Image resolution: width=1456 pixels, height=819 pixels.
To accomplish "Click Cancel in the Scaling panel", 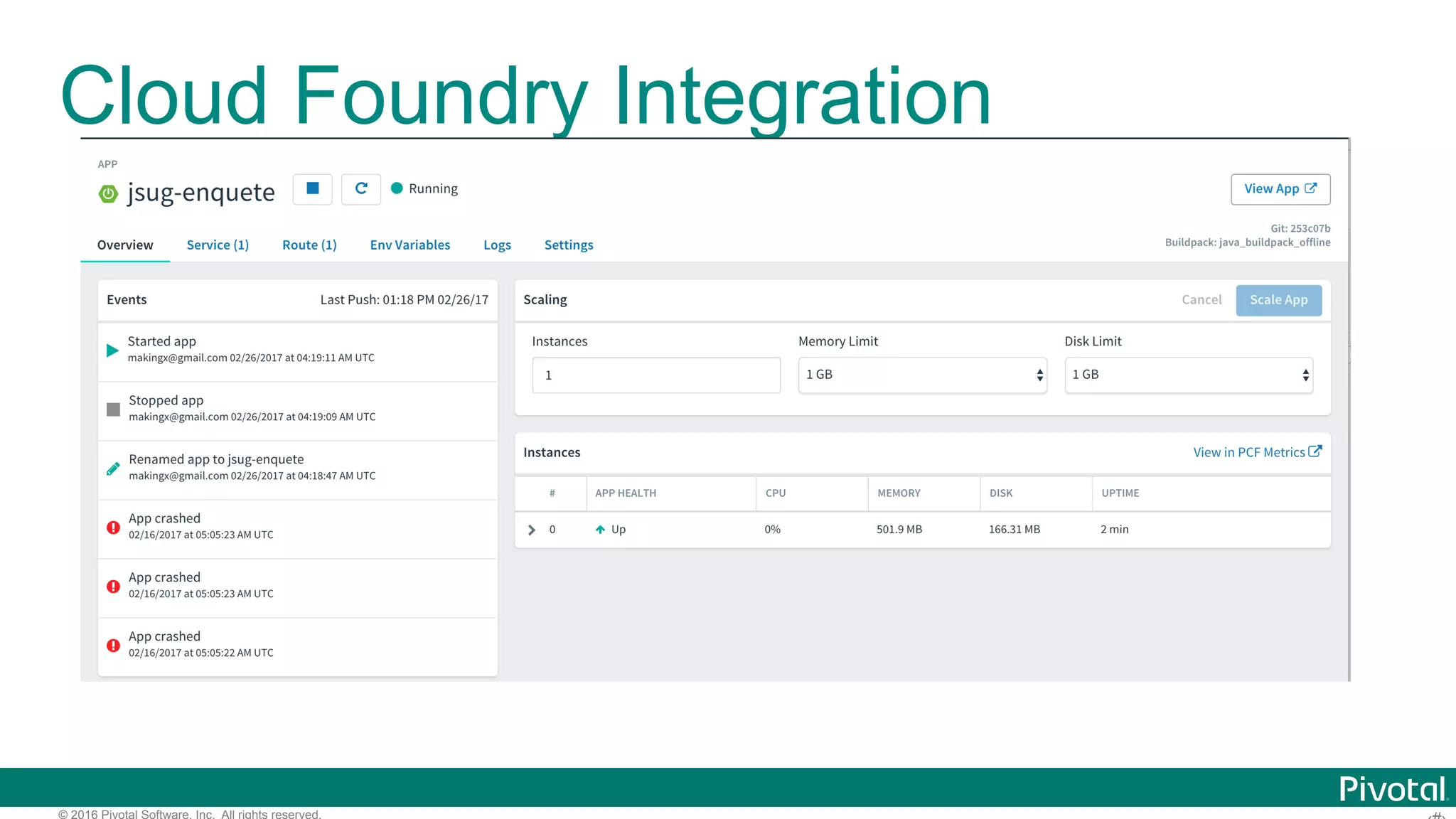I will [1201, 300].
